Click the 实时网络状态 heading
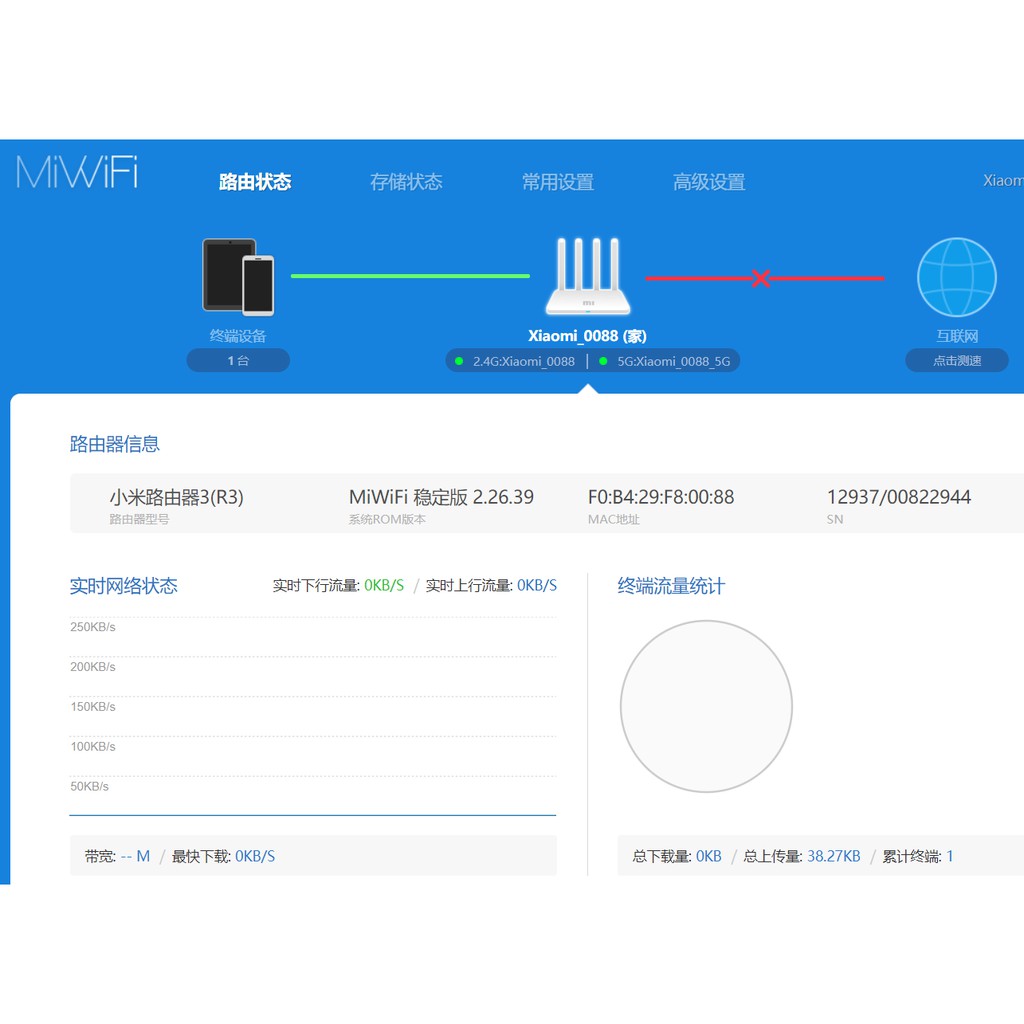This screenshot has height=1024, width=1024. 123,586
